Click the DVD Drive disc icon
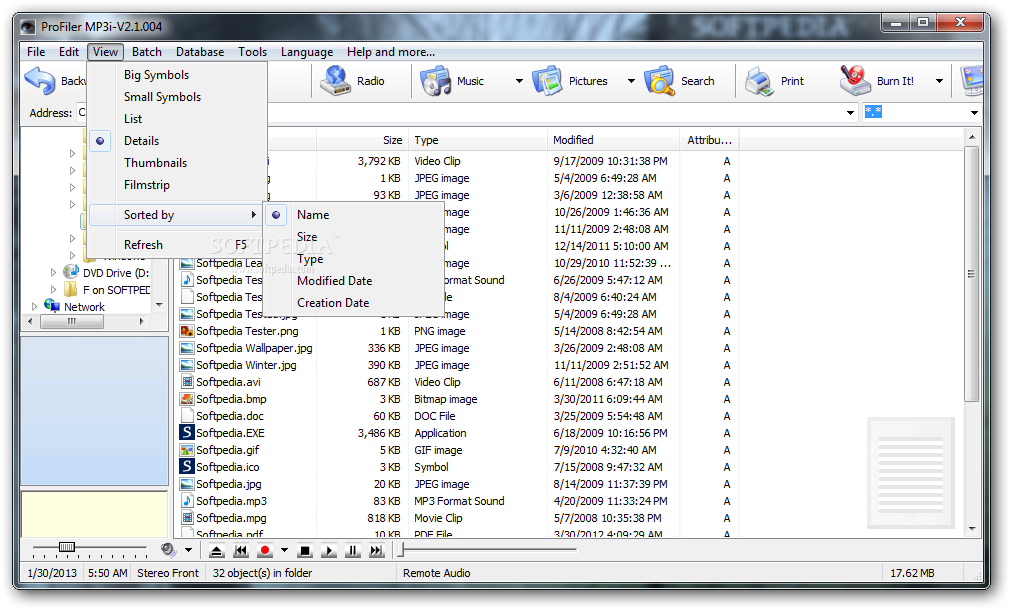1011x610 pixels. pos(71,272)
